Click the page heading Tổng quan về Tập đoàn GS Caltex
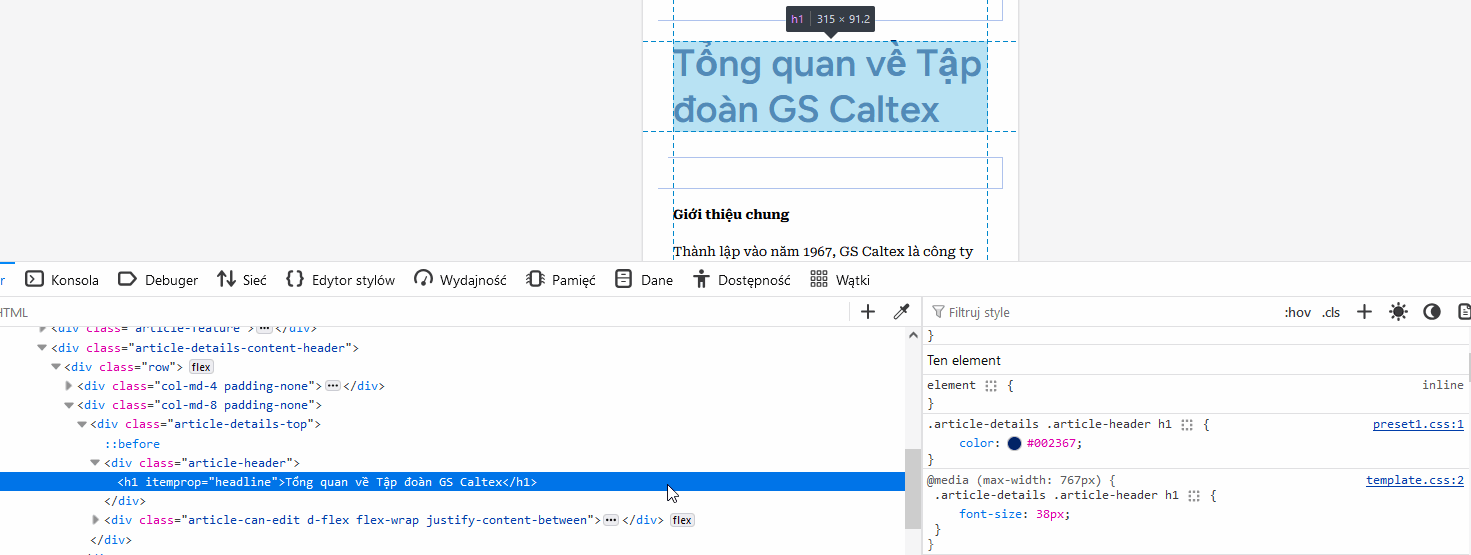This screenshot has height=555, width=1471. [x=828, y=86]
